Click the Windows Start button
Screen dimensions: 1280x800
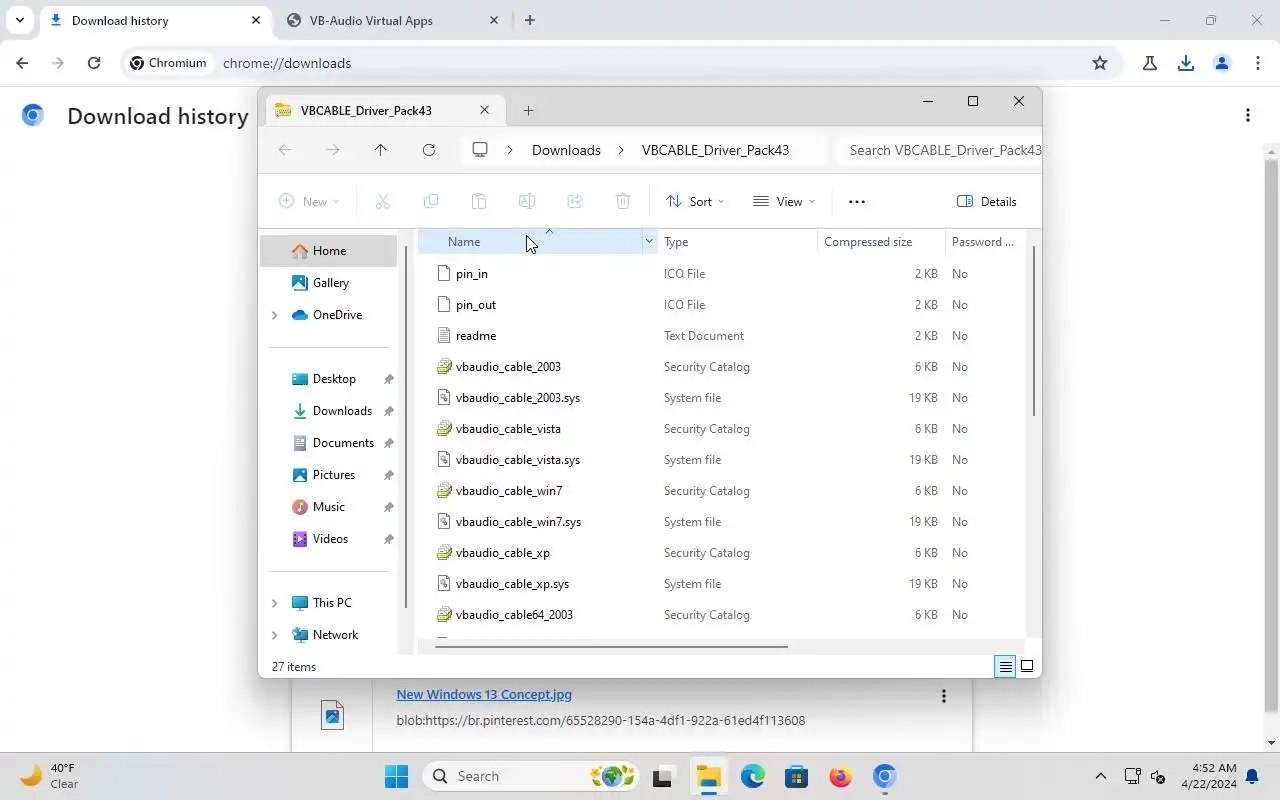tap(397, 776)
